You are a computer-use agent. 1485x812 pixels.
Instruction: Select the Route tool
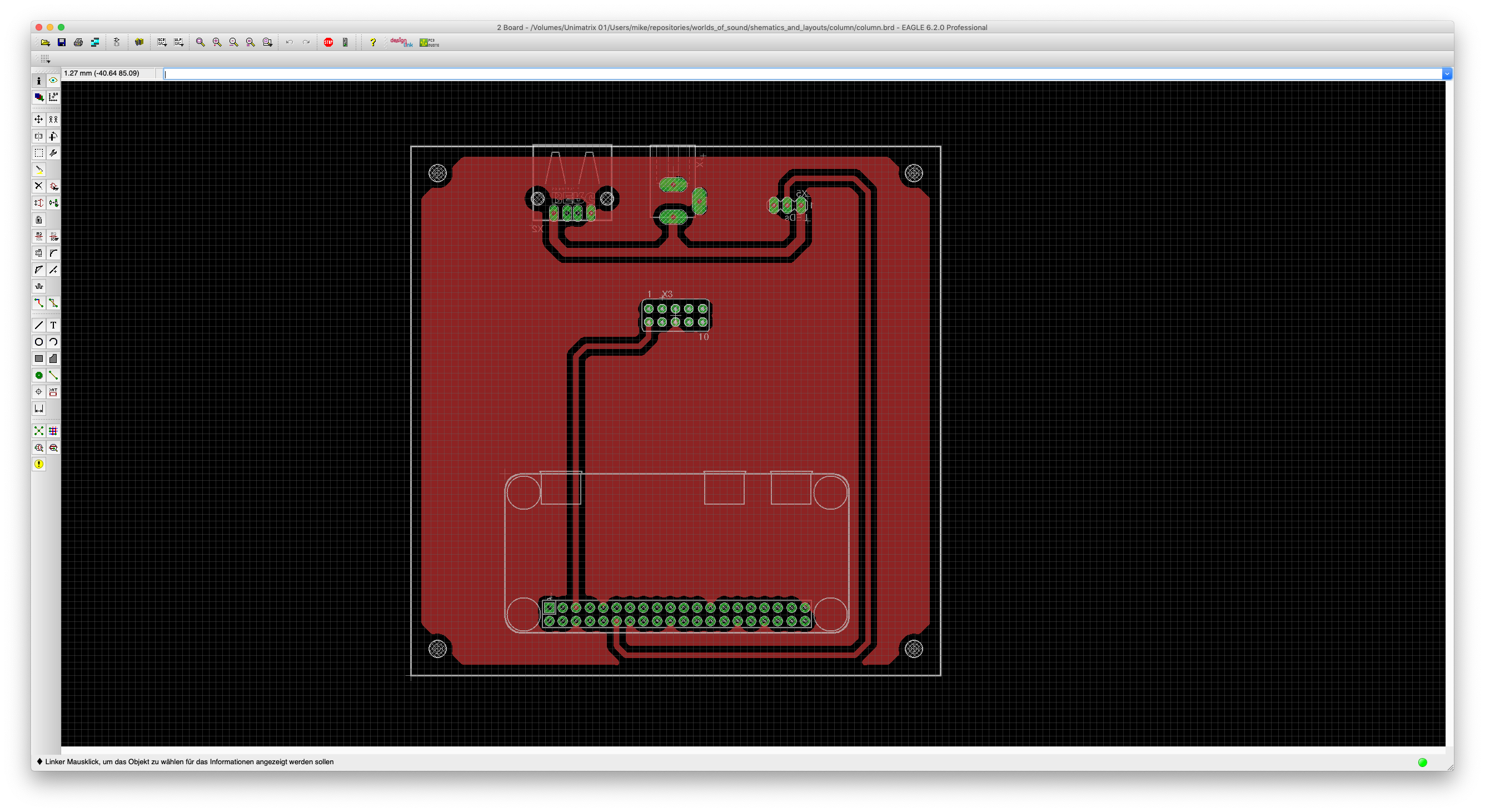click(38, 303)
